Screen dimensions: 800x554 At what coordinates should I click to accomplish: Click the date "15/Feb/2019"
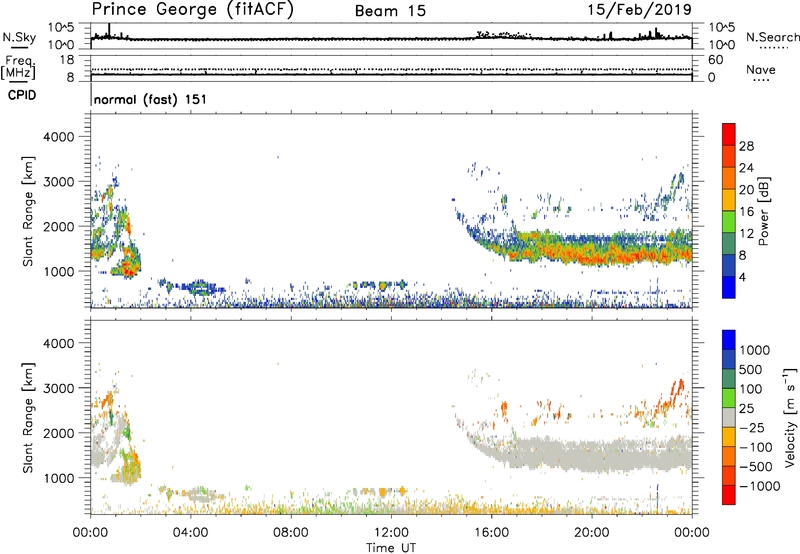[639, 10]
